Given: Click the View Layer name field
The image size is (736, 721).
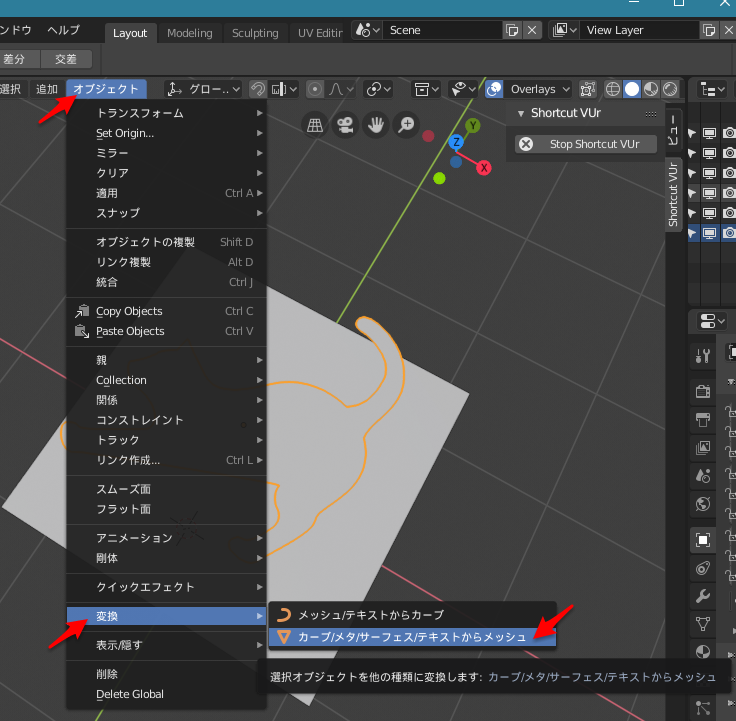Looking at the screenshot, I should (x=638, y=31).
